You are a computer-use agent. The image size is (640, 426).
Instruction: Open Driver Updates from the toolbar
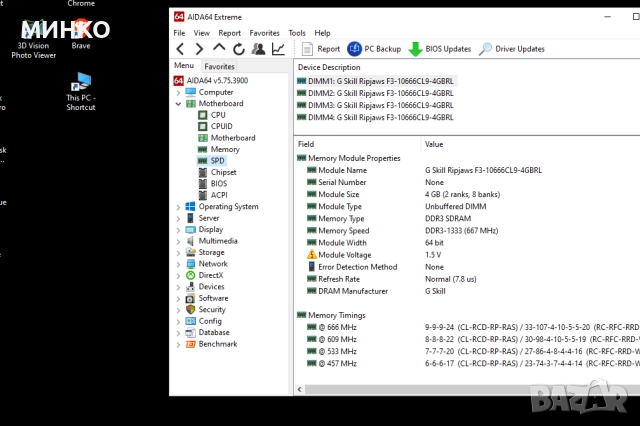click(x=511, y=49)
